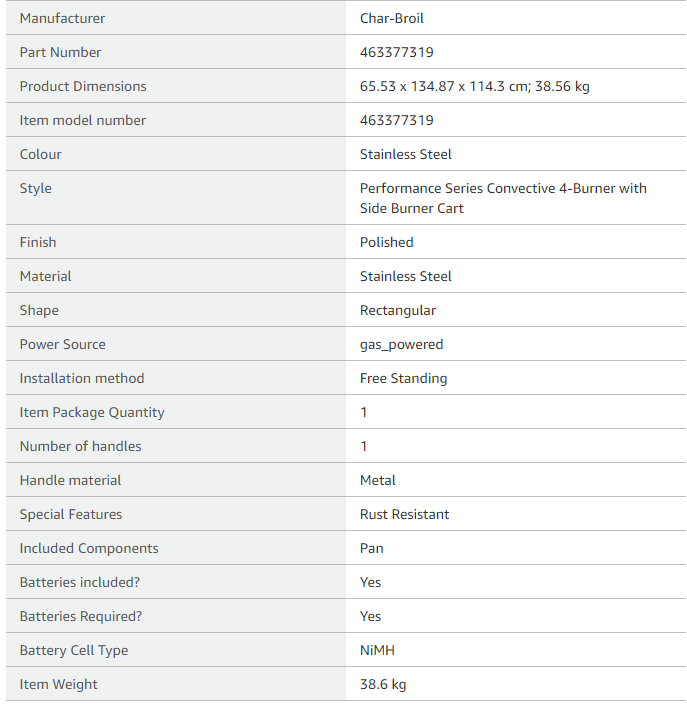Screen dimensions: 687x704
Task: Click the Material row's Stainless Steel value
Action: click(405, 276)
